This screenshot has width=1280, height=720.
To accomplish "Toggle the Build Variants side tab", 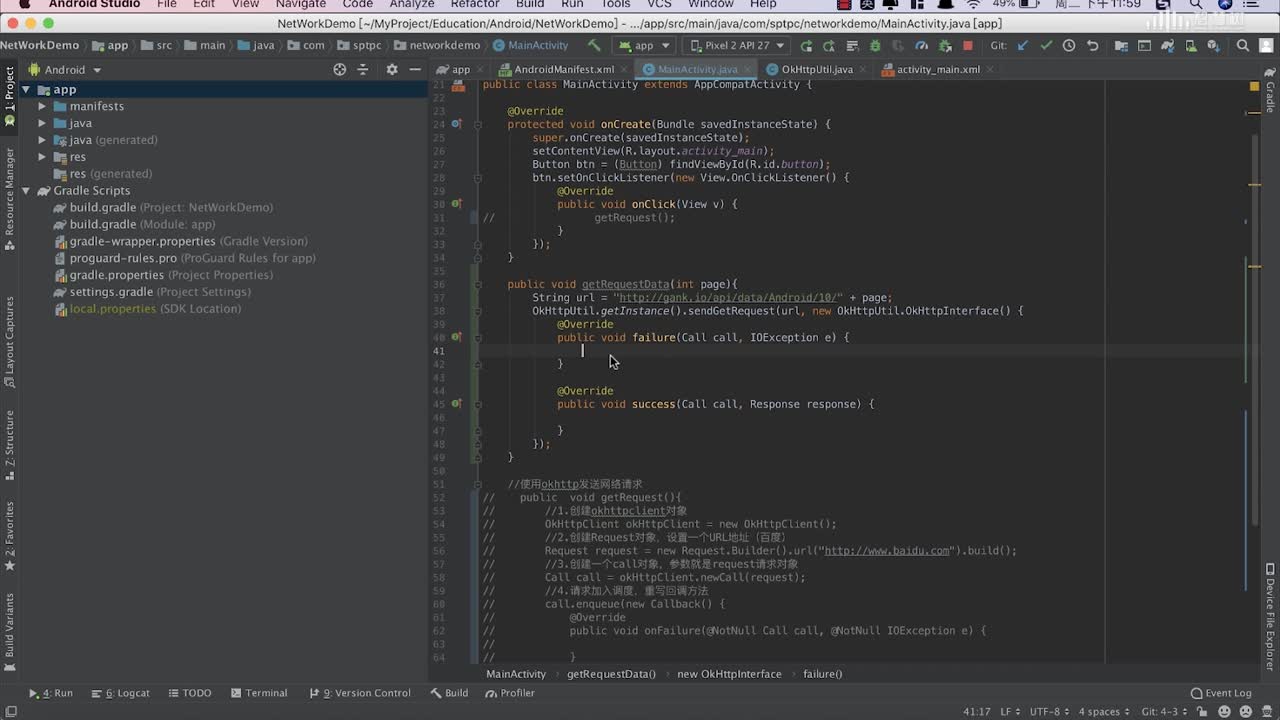I will (10, 630).
